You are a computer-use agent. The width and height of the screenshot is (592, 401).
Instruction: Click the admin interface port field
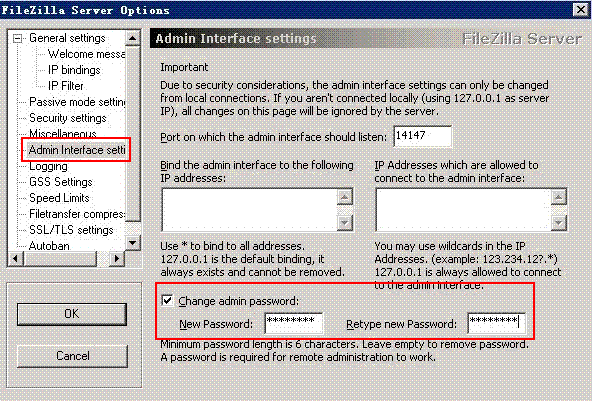click(422, 136)
